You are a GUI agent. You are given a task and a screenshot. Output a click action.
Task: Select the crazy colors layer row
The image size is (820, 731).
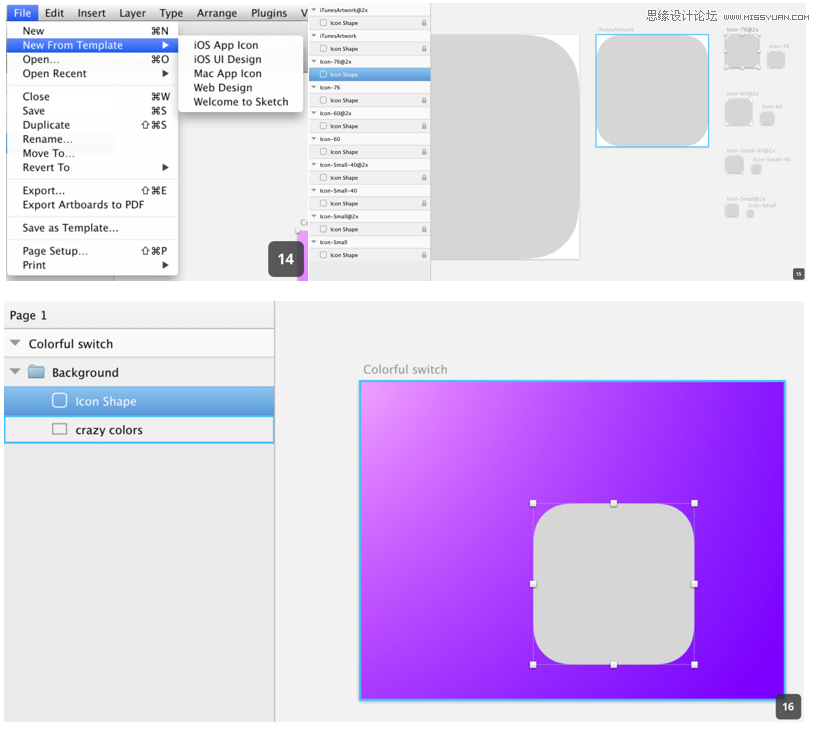(x=139, y=429)
